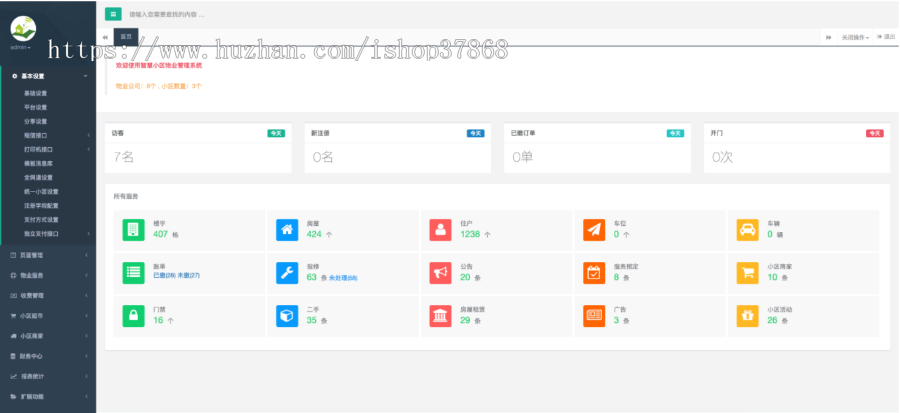Click the 今天 badge on 已缴订单 card
The height and width of the screenshot is (413, 900).
[675, 133]
